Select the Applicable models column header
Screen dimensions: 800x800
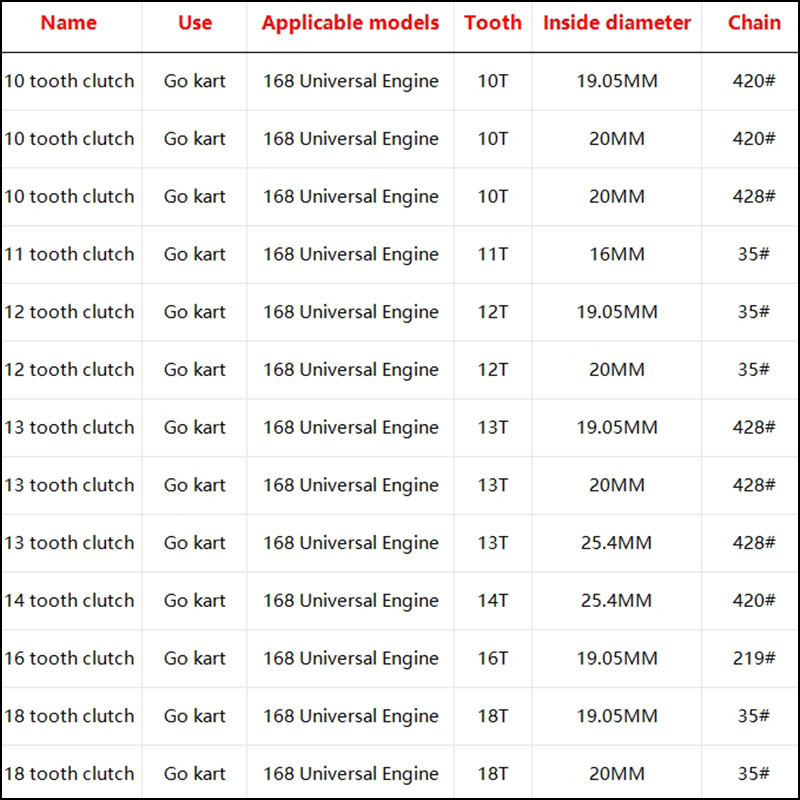(350, 23)
